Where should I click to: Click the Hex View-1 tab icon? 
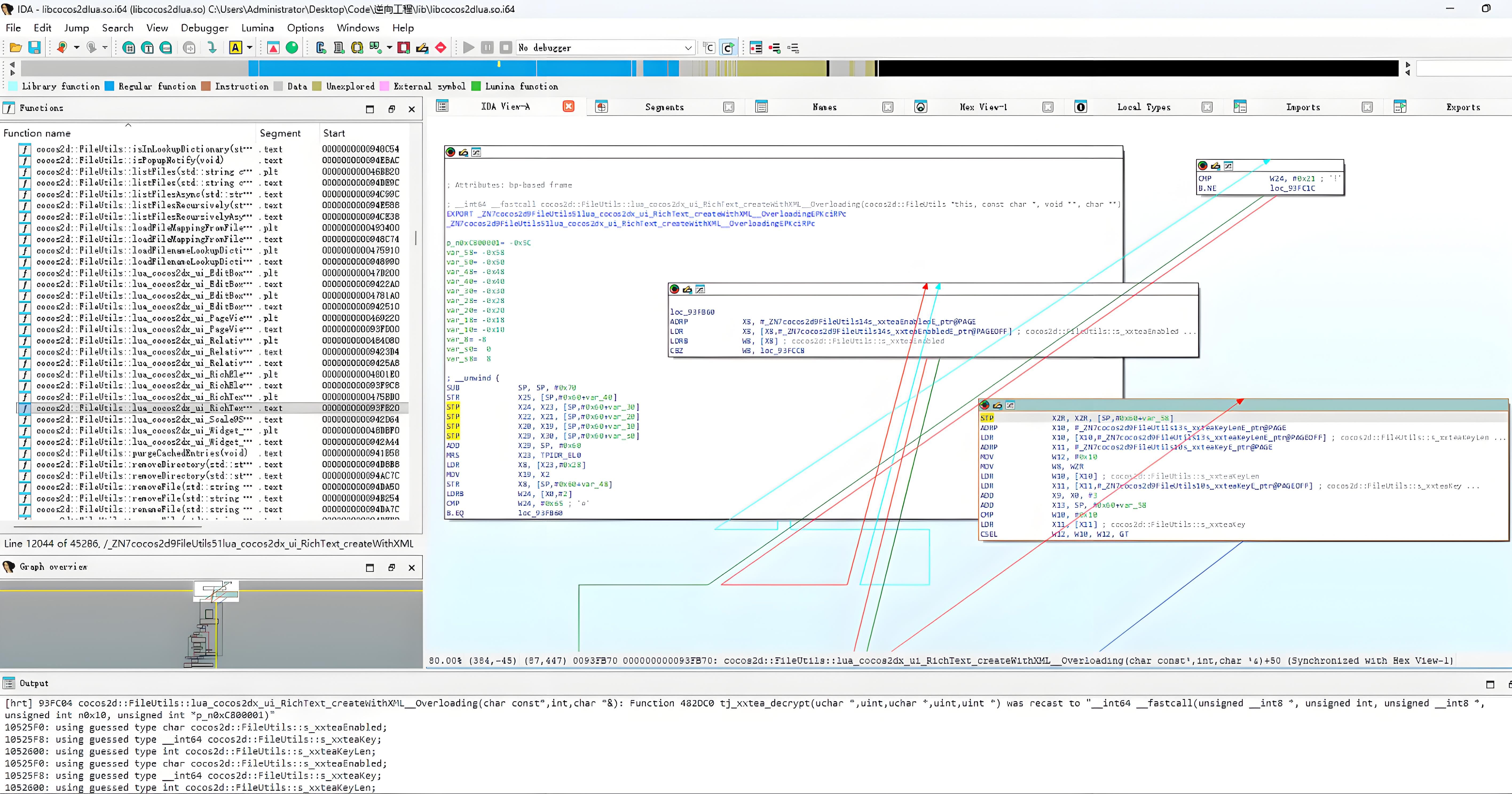click(x=921, y=107)
